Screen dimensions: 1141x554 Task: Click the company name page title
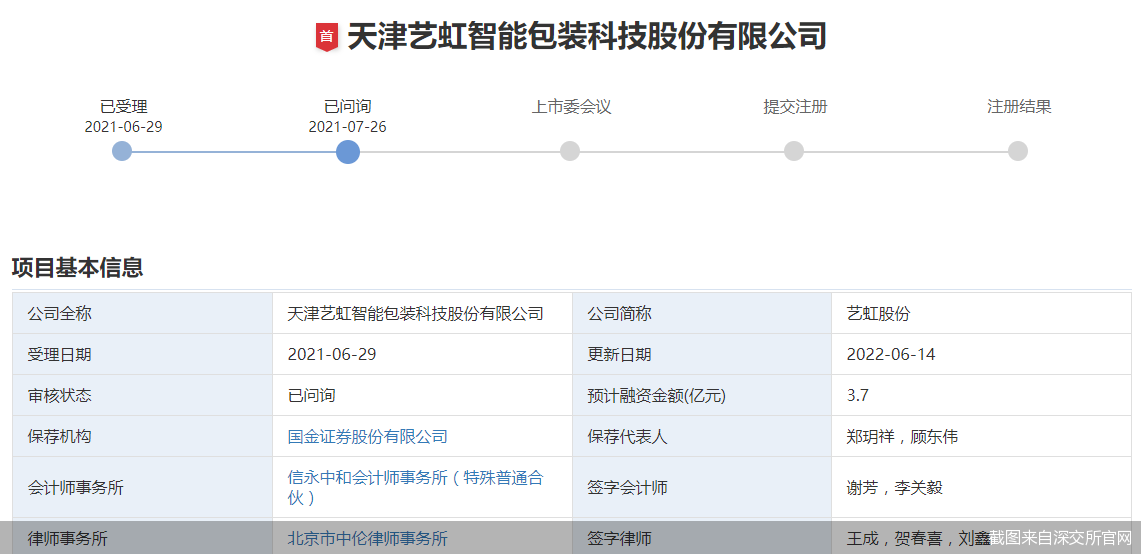click(586, 37)
